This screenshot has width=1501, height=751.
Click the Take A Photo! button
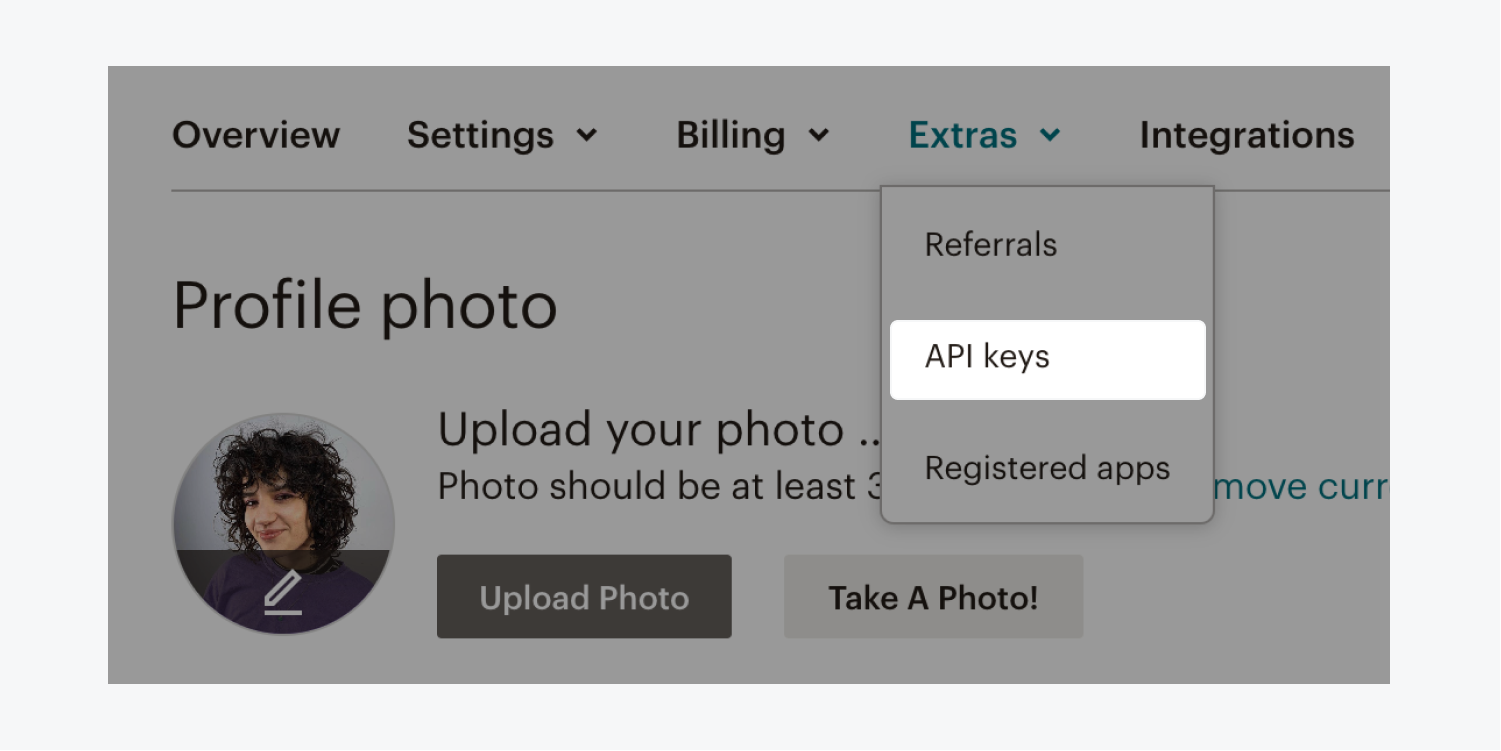click(x=933, y=597)
